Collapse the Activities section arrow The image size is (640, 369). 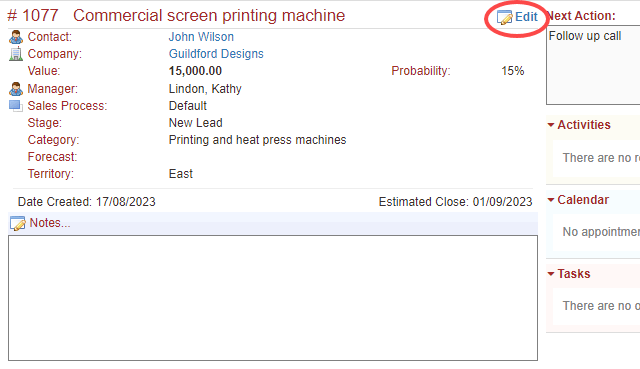point(551,125)
